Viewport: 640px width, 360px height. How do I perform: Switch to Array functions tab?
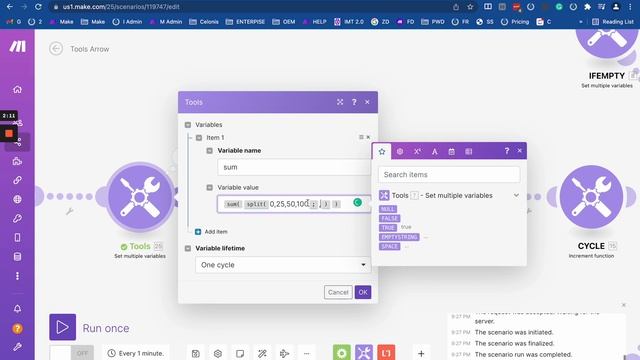(x=469, y=151)
